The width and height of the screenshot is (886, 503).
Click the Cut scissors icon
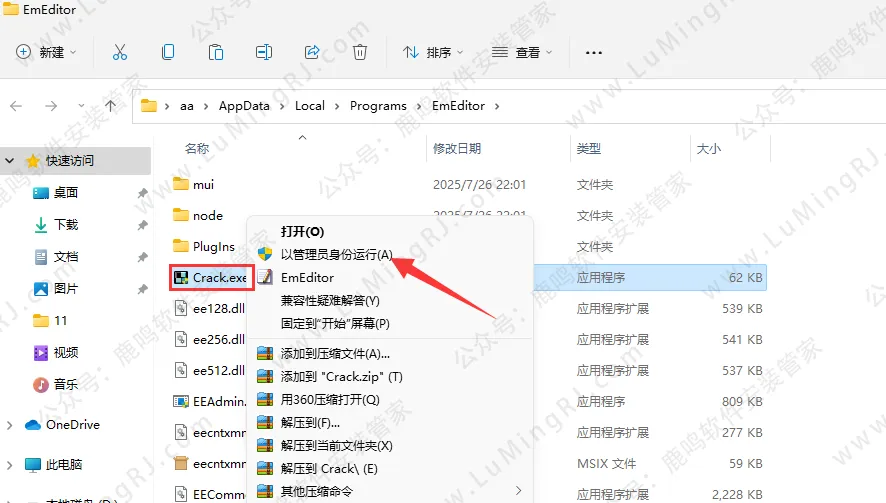coord(120,53)
